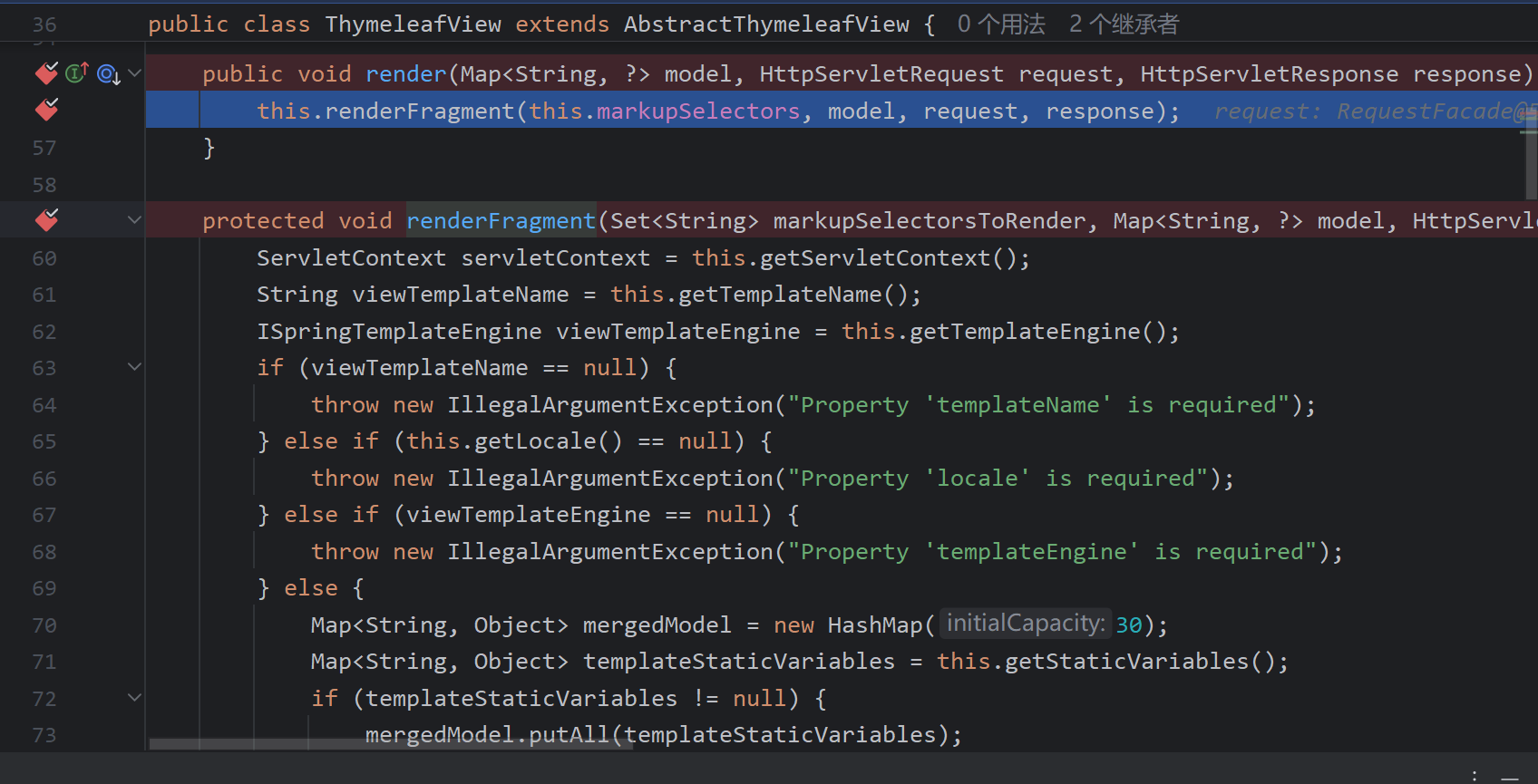The width and height of the screenshot is (1538, 784).
Task: Click the "Property 'locale' is required" string
Action: pos(998,479)
